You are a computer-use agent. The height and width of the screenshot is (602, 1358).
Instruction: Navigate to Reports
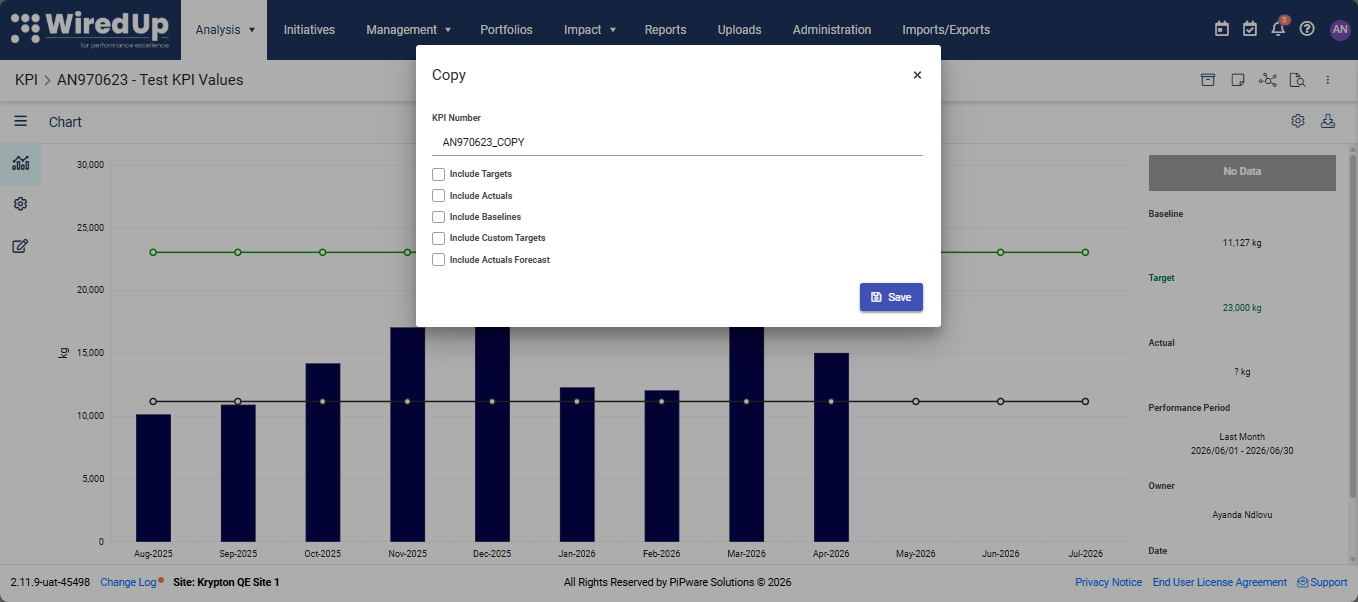tap(665, 30)
